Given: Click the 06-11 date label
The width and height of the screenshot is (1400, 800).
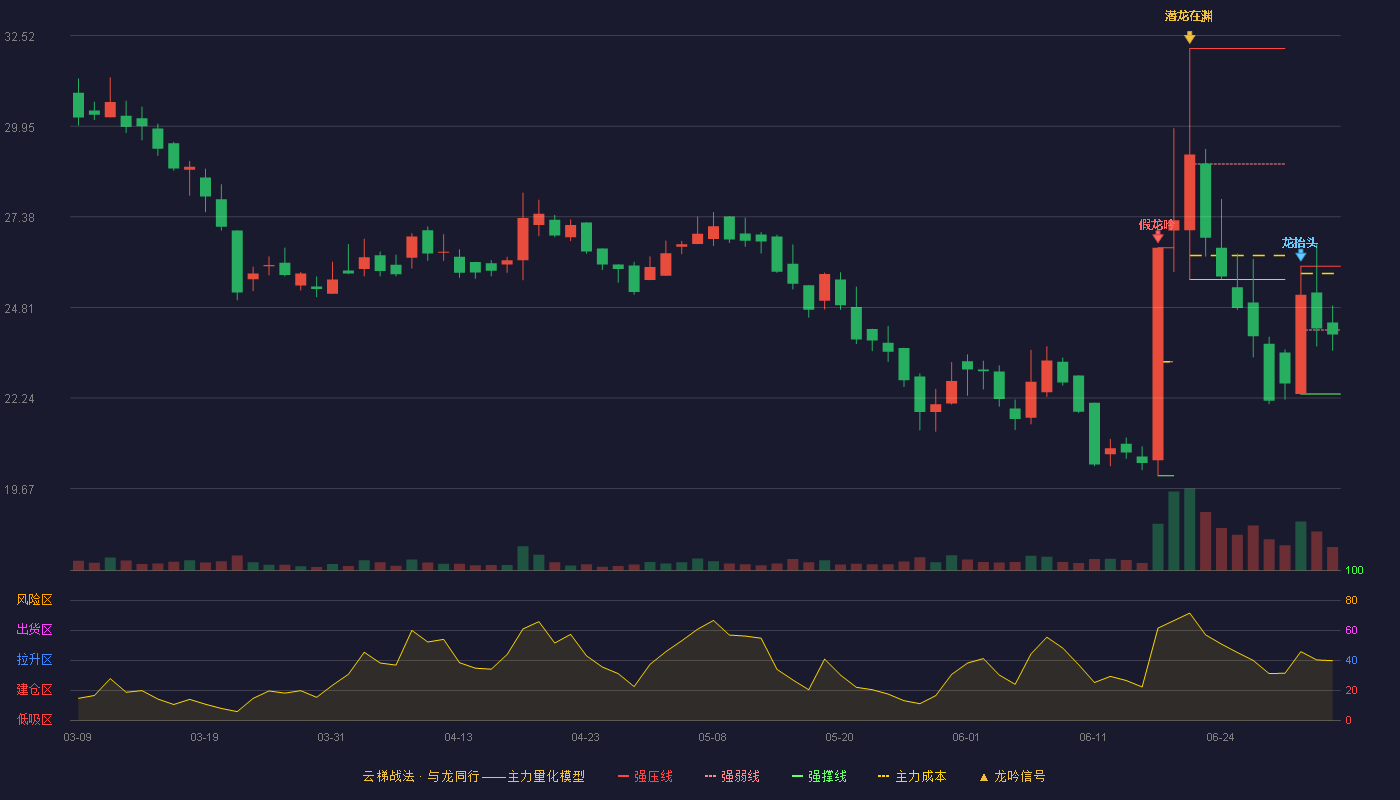Looking at the screenshot, I should point(1093,737).
